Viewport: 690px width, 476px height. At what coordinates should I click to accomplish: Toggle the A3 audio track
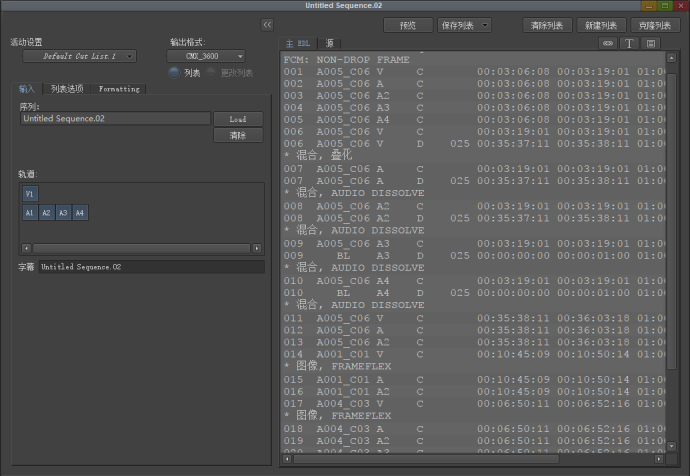coord(63,213)
